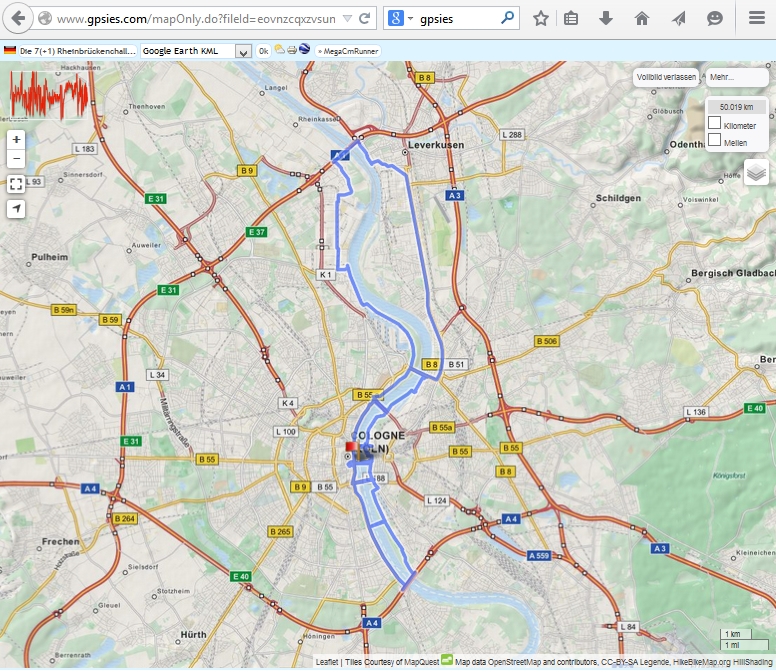Open the Mehr... dropdown menu
776x672 pixels.
738,77
